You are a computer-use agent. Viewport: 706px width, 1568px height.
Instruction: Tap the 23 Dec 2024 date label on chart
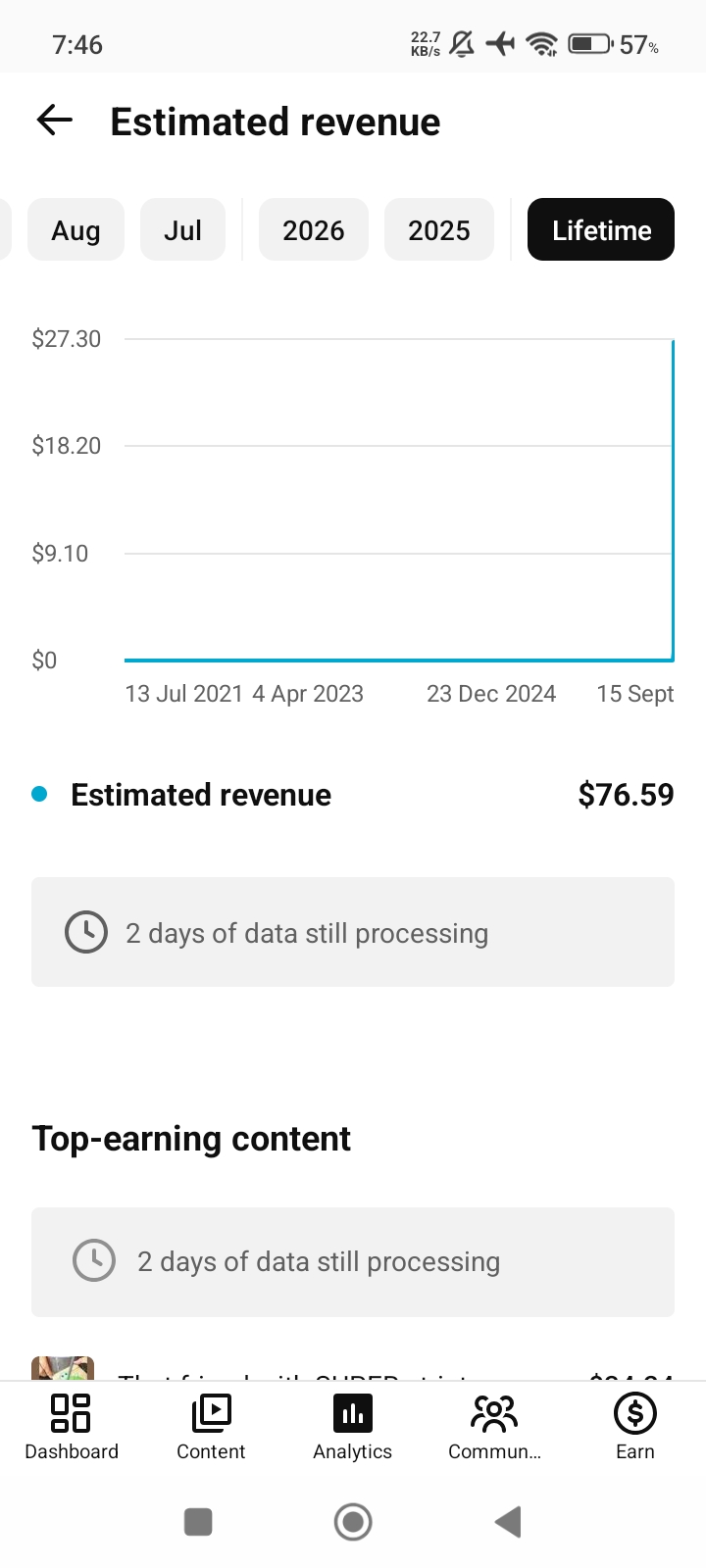click(x=491, y=694)
